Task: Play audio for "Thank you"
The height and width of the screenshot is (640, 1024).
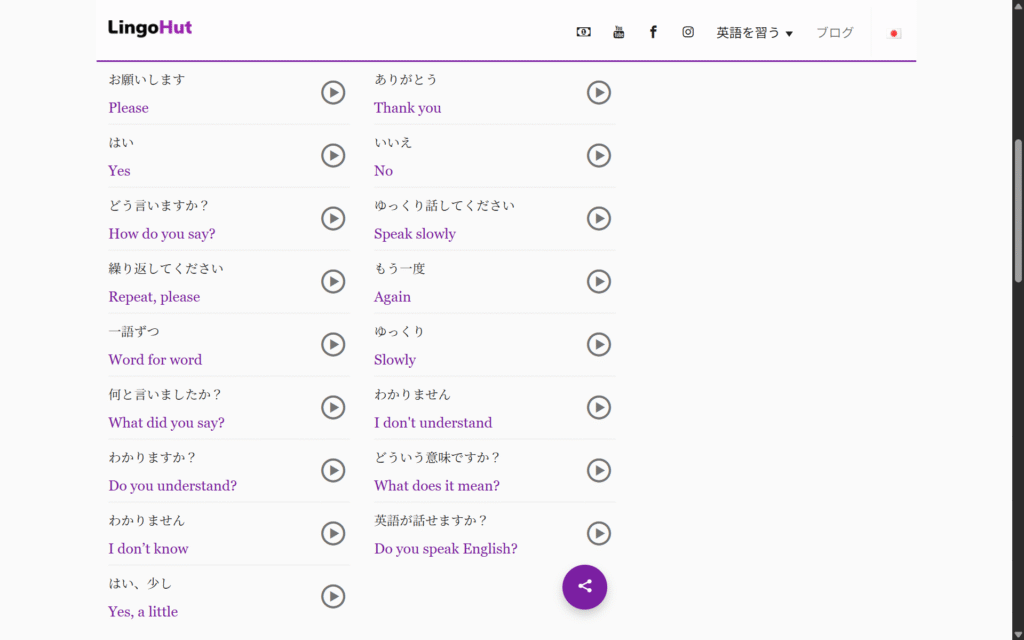Action: (x=598, y=93)
